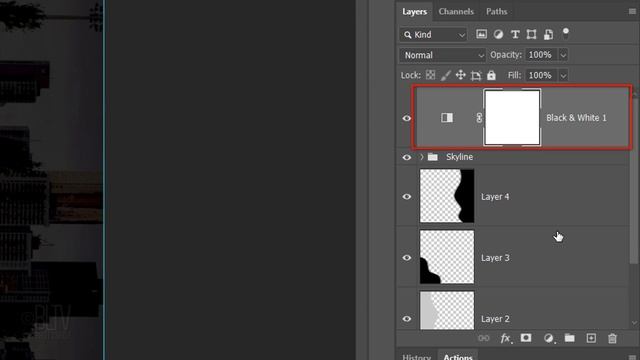Click the 'Layer 2' name
Viewport: 640px width, 360px height.
[495, 319]
